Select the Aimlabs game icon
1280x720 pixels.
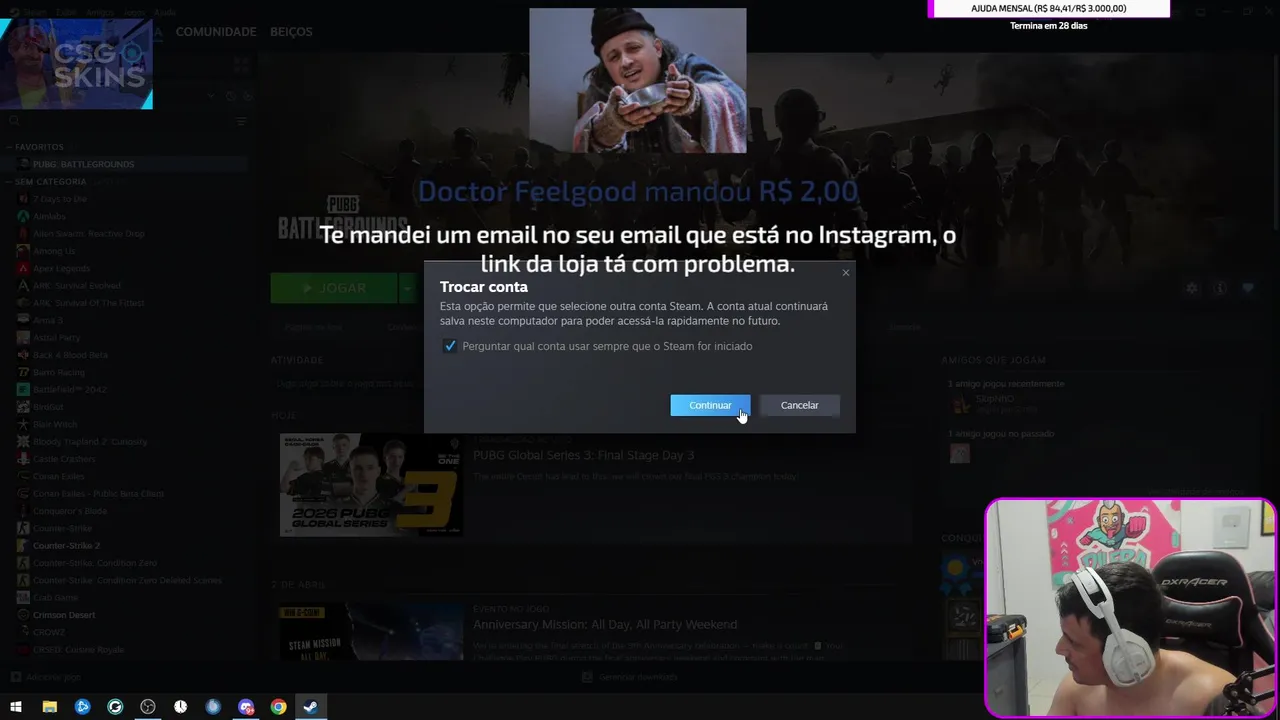[x=23, y=216]
